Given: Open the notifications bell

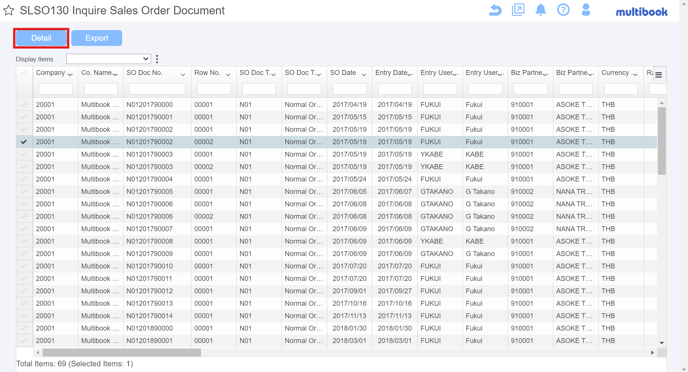Looking at the screenshot, I should point(541,10).
